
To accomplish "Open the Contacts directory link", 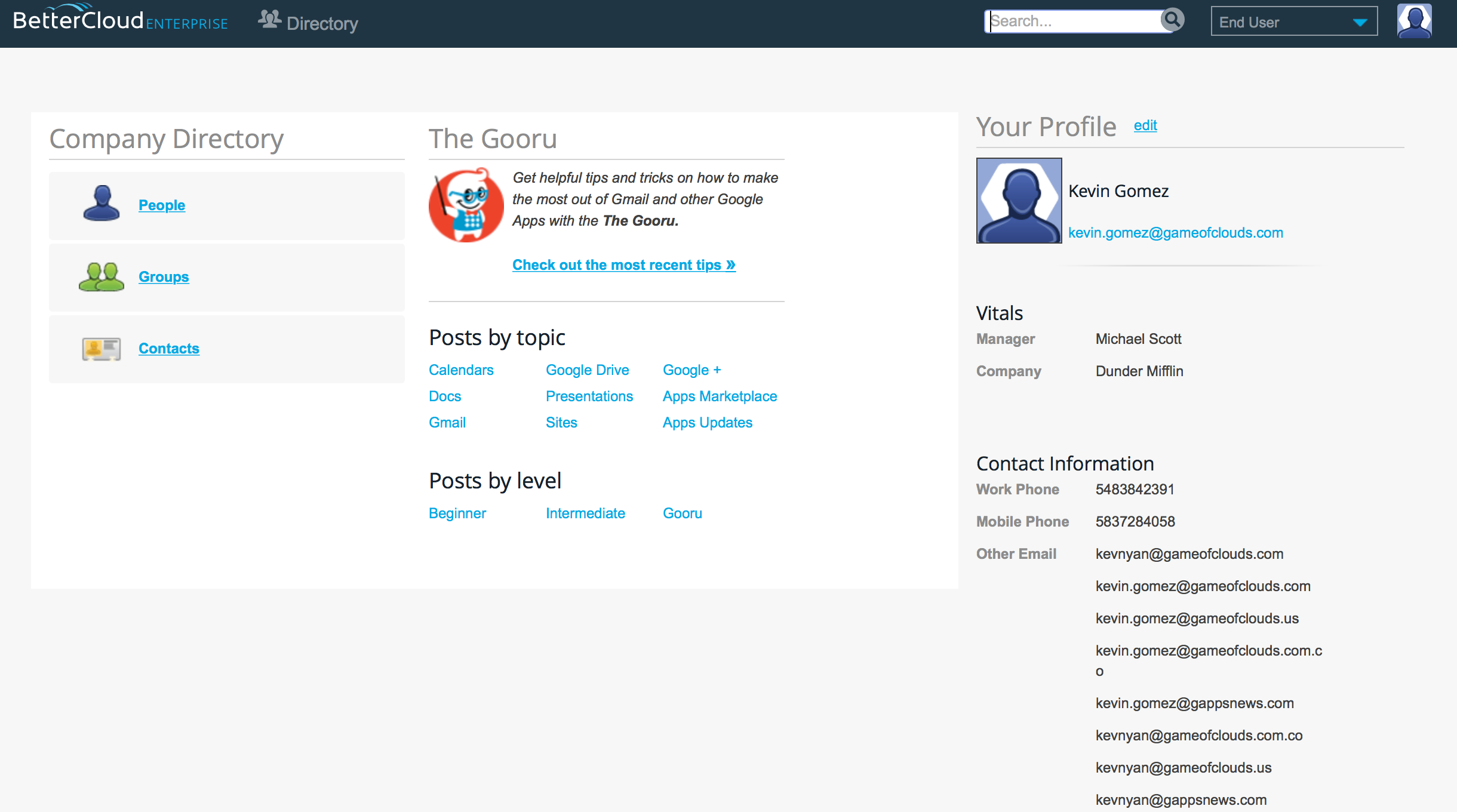I will click(x=169, y=348).
